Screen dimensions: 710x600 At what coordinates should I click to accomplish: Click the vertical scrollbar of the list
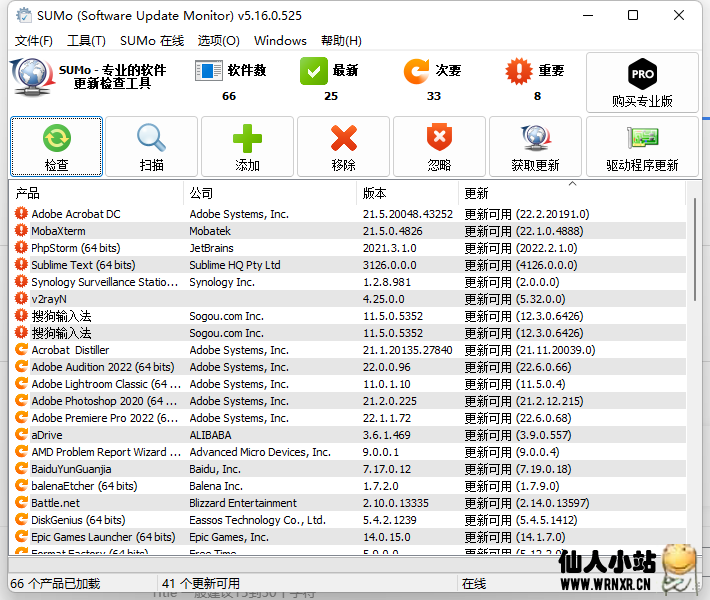[695, 249]
